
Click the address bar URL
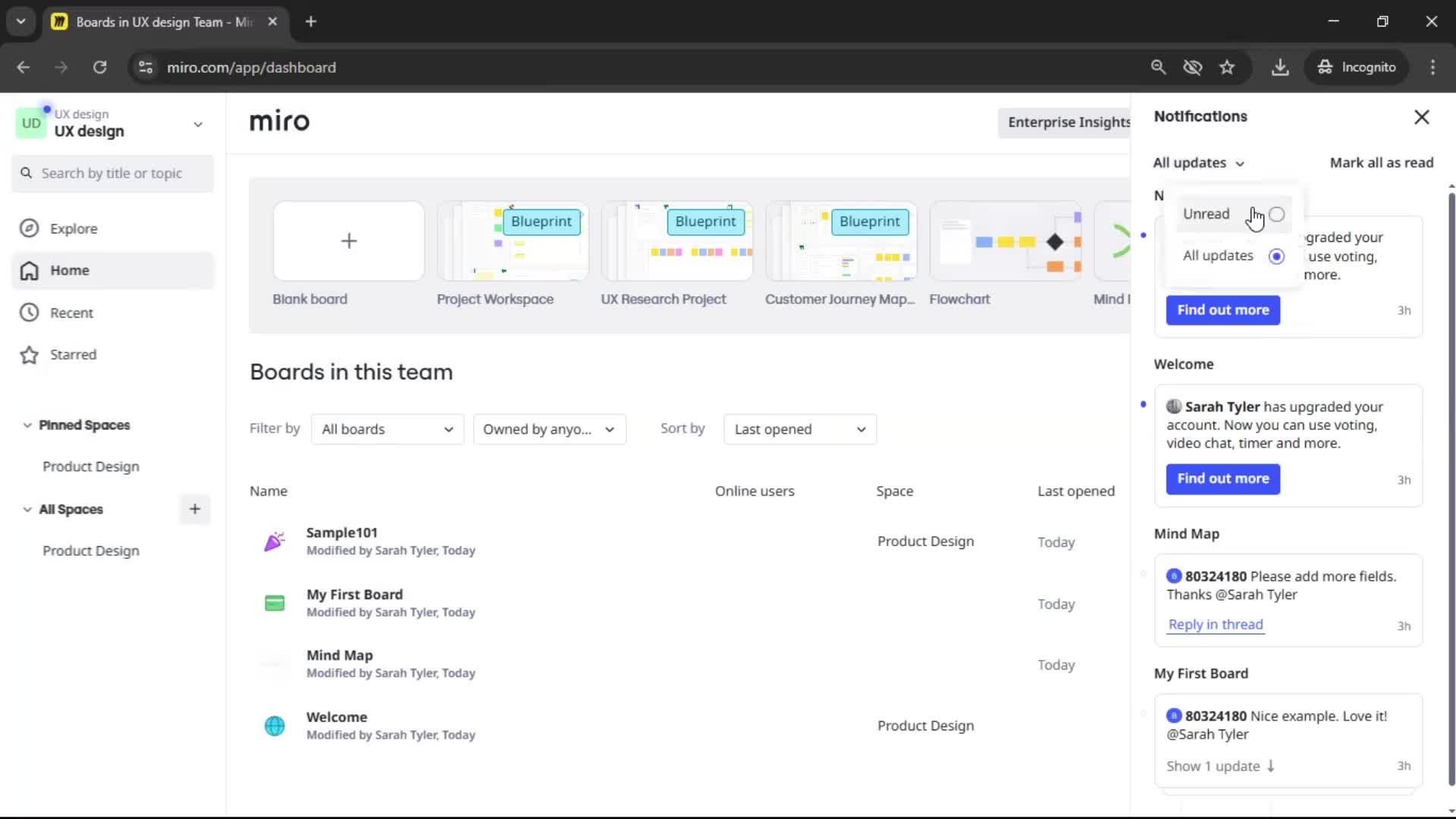coord(251,67)
